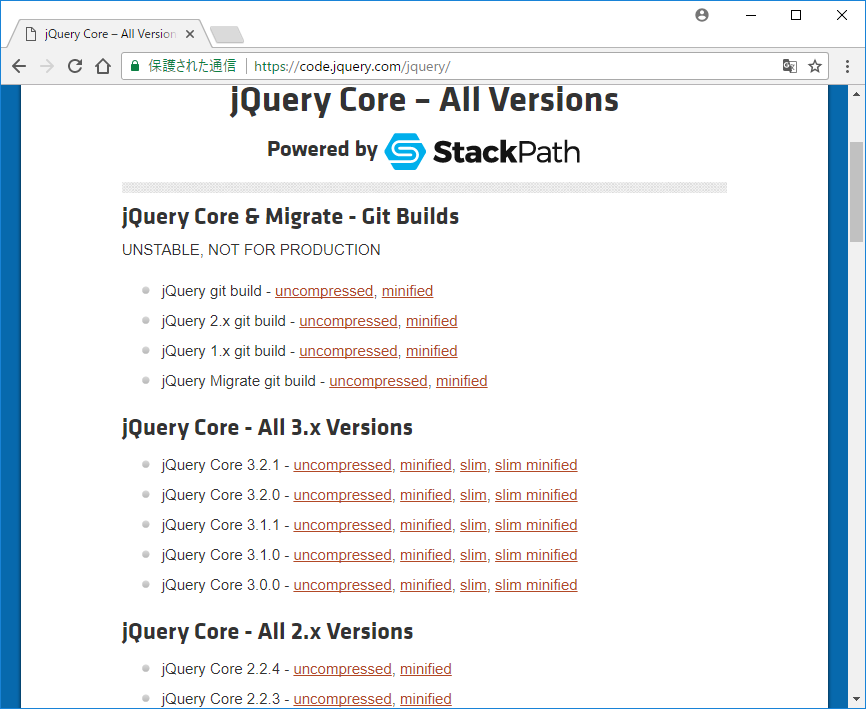Open jQuery Core 3.2.1 uncompressed link
Screen dimensions: 866x709
click(x=342, y=465)
